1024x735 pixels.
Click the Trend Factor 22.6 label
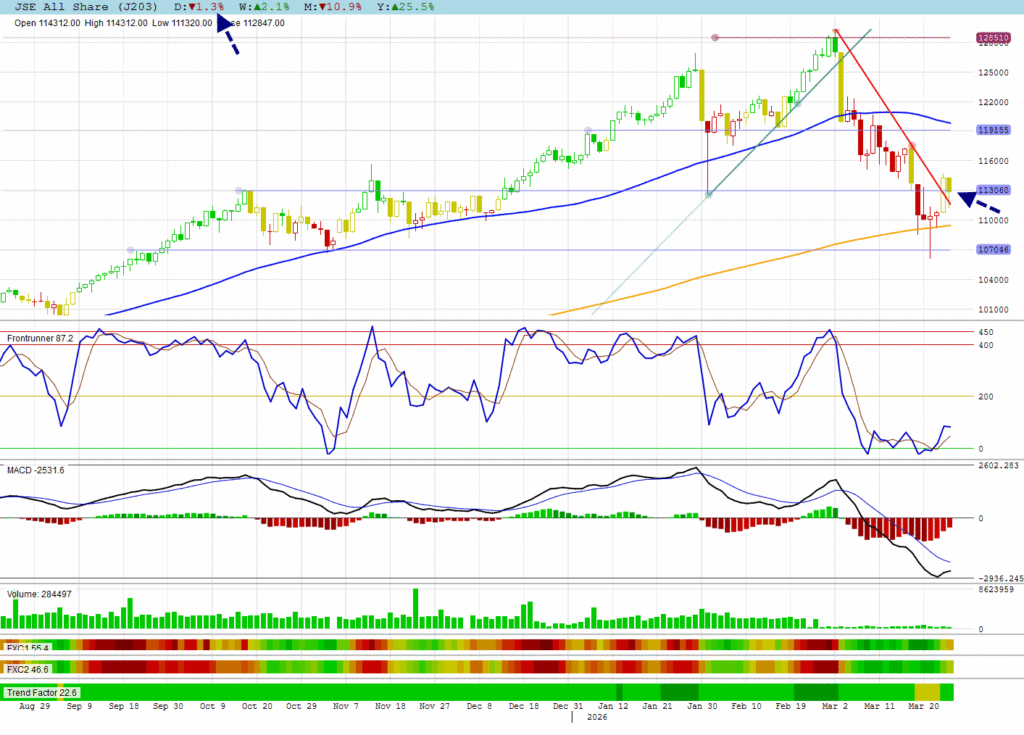click(x=42, y=692)
